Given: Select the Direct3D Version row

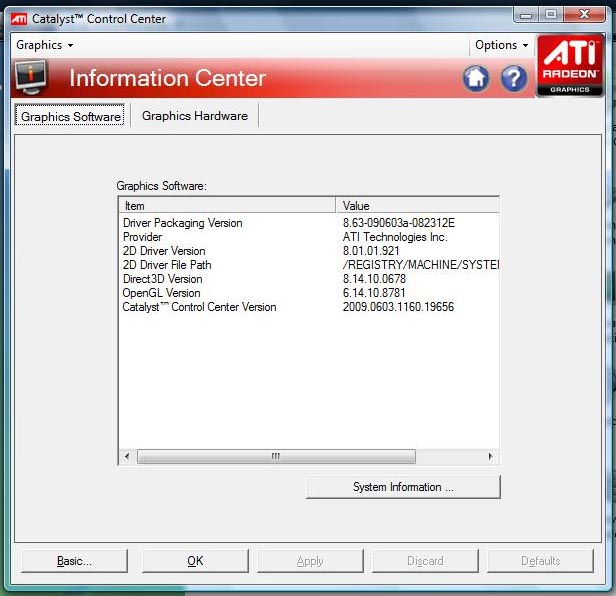Looking at the screenshot, I should [x=309, y=279].
